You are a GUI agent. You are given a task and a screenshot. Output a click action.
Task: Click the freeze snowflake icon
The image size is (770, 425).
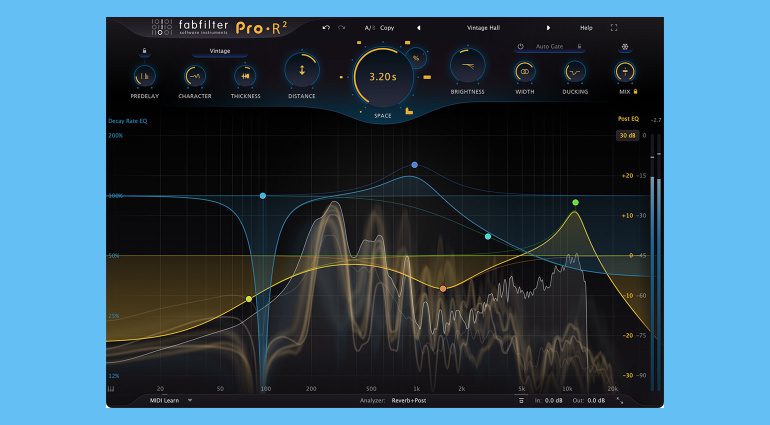(625, 47)
